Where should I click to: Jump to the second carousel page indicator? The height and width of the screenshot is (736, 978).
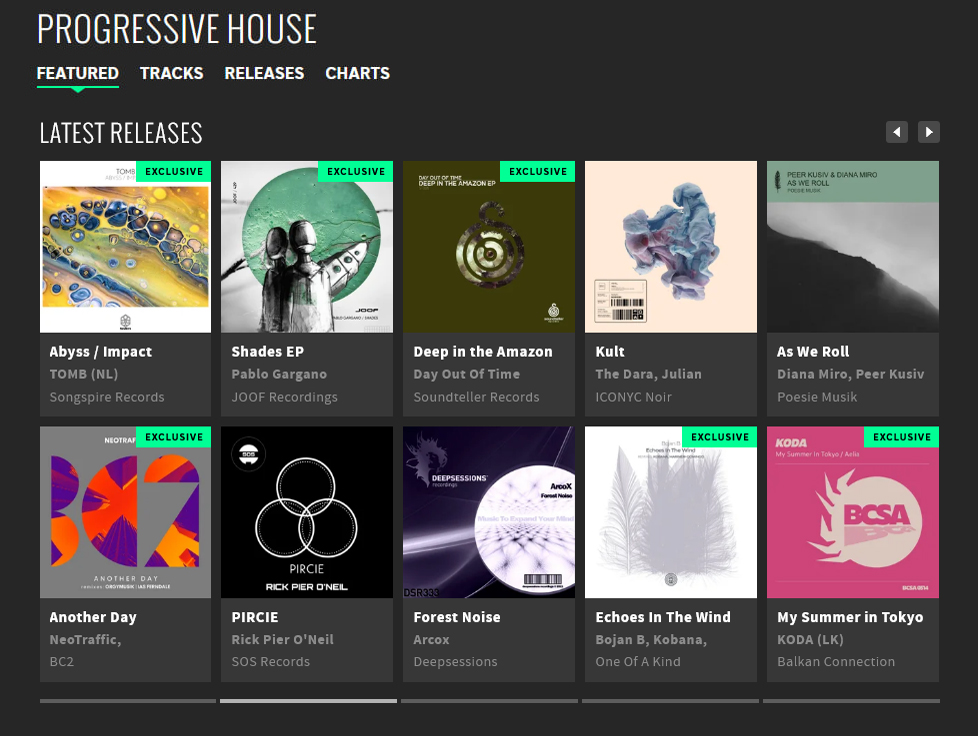point(308,701)
